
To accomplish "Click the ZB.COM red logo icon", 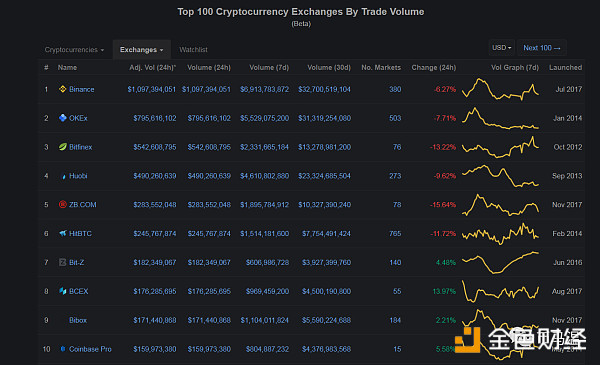I will point(63,205).
